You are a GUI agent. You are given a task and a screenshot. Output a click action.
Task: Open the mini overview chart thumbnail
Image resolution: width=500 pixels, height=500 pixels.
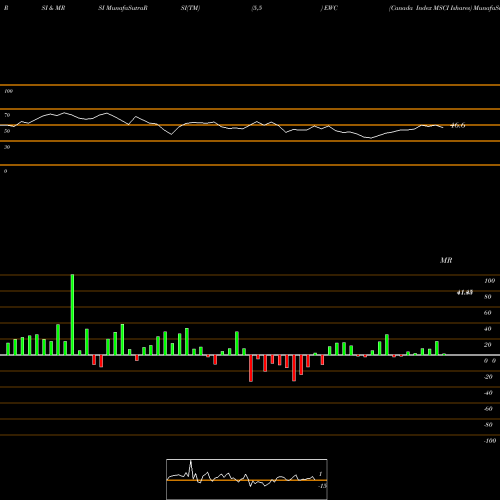point(247,479)
